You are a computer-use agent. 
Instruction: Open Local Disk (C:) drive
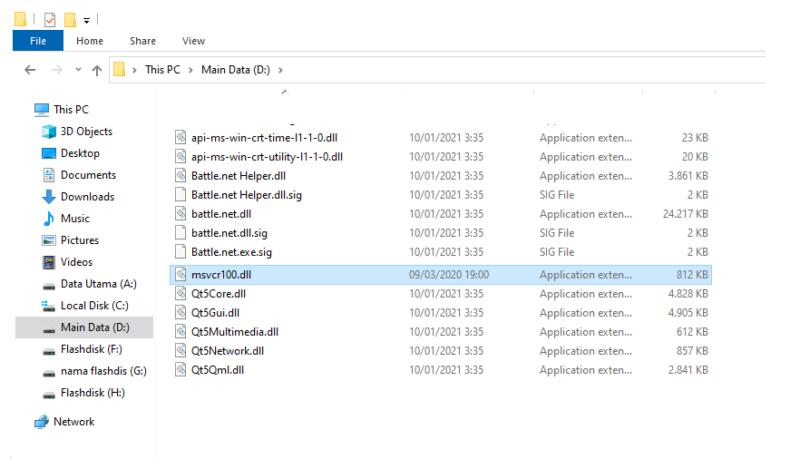[94, 305]
